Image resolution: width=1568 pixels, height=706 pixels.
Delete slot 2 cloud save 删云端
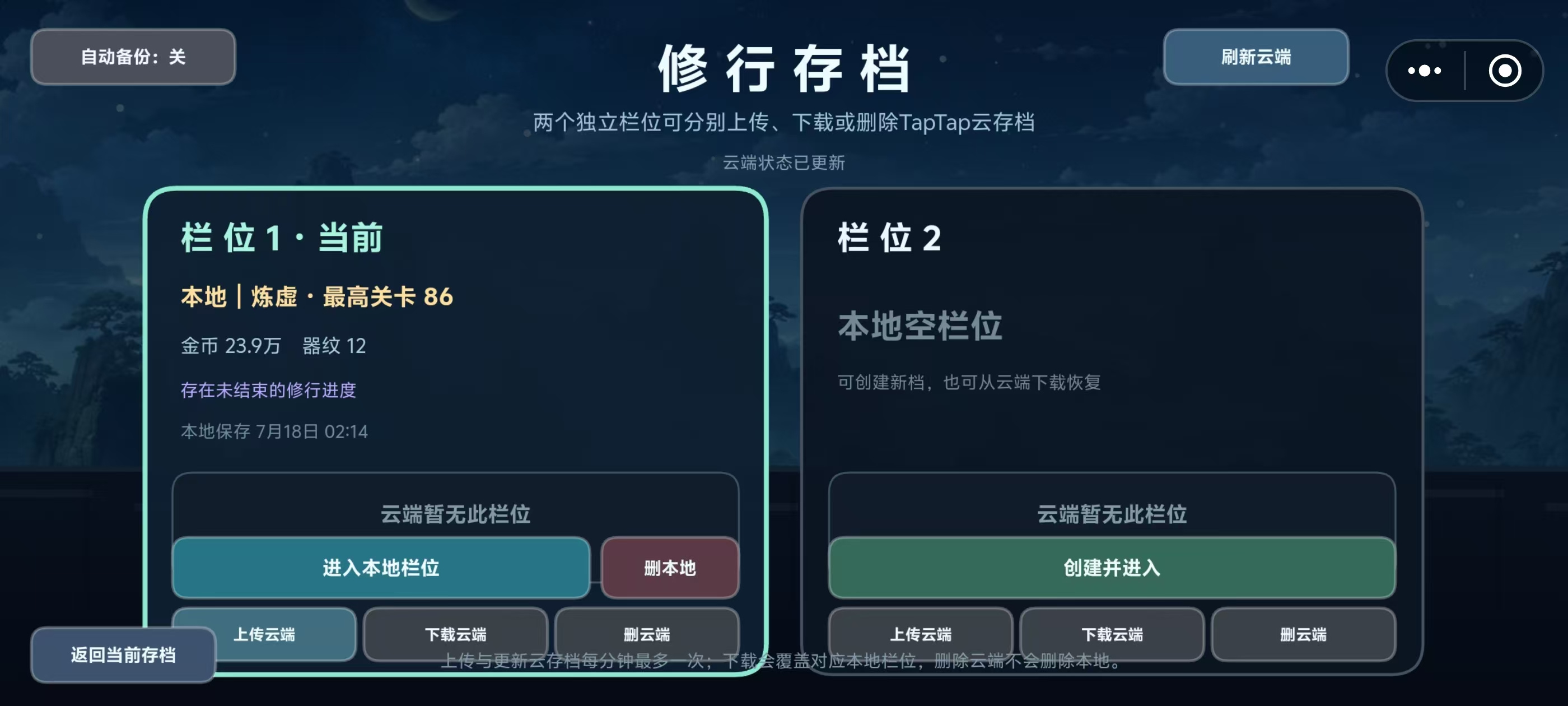point(1303,634)
